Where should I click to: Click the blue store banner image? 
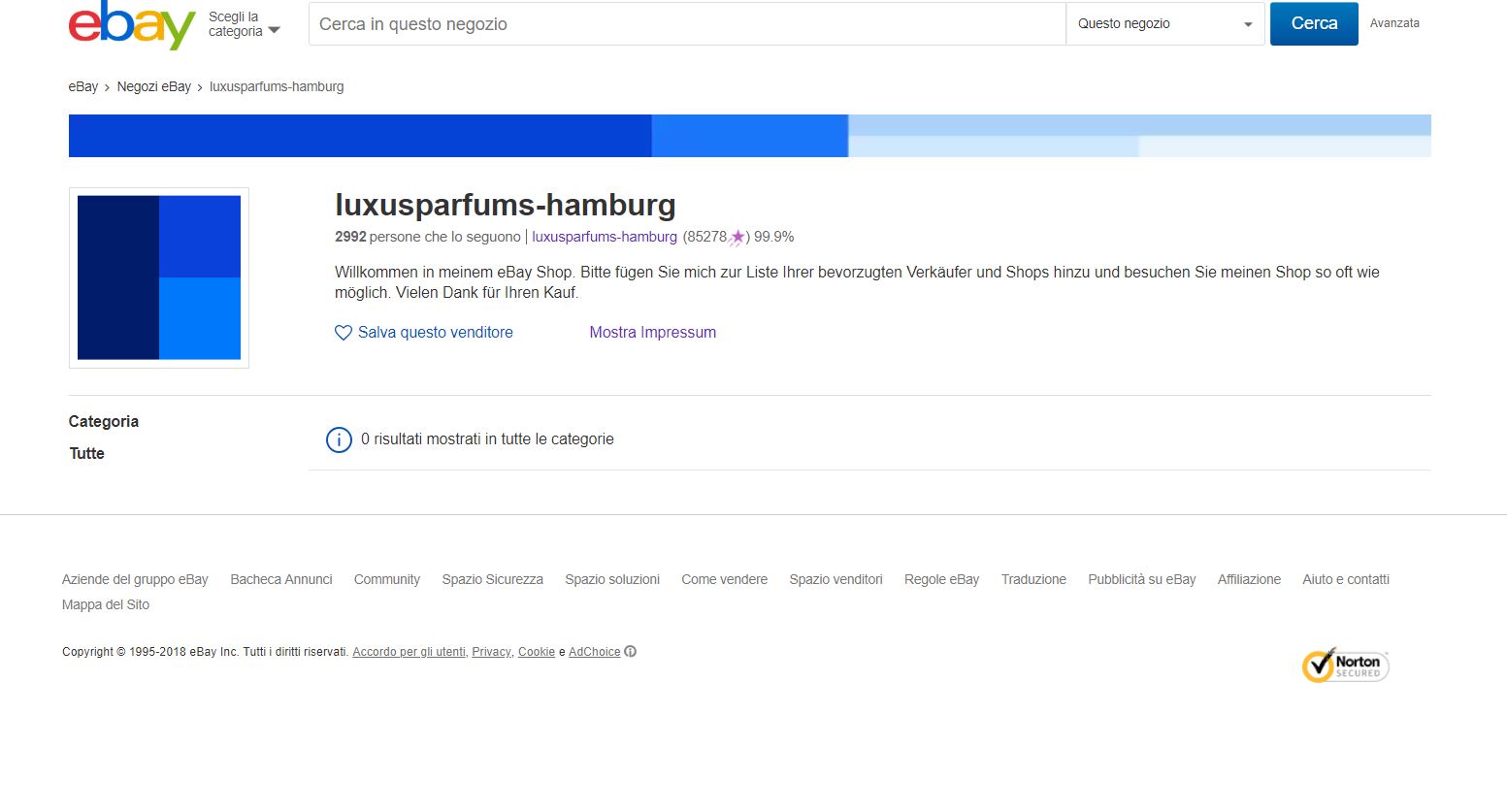749,136
